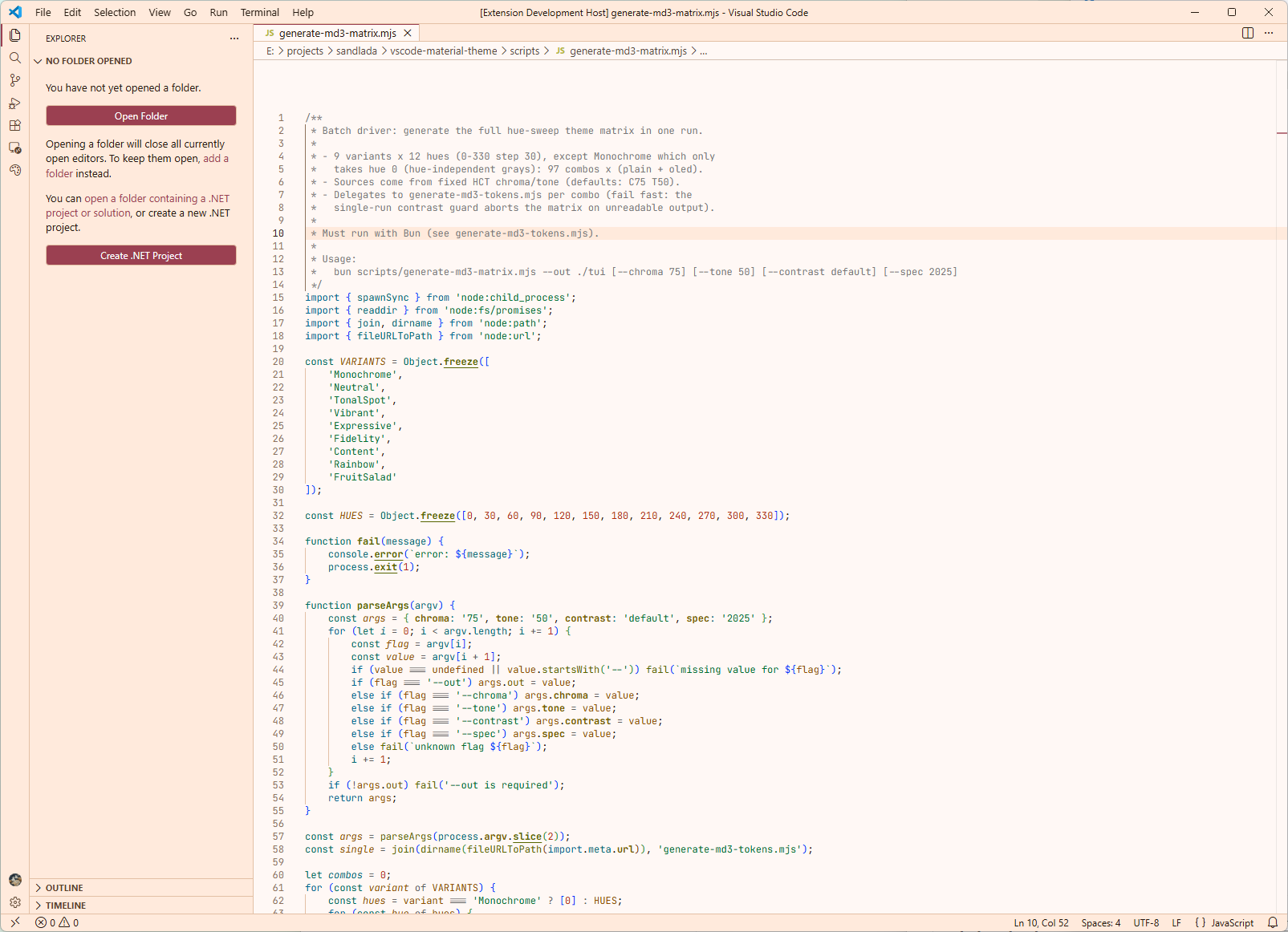The image size is (1288, 932).
Task: Click 'spawnSync' import on line 15
Action: pyautogui.click(x=383, y=298)
